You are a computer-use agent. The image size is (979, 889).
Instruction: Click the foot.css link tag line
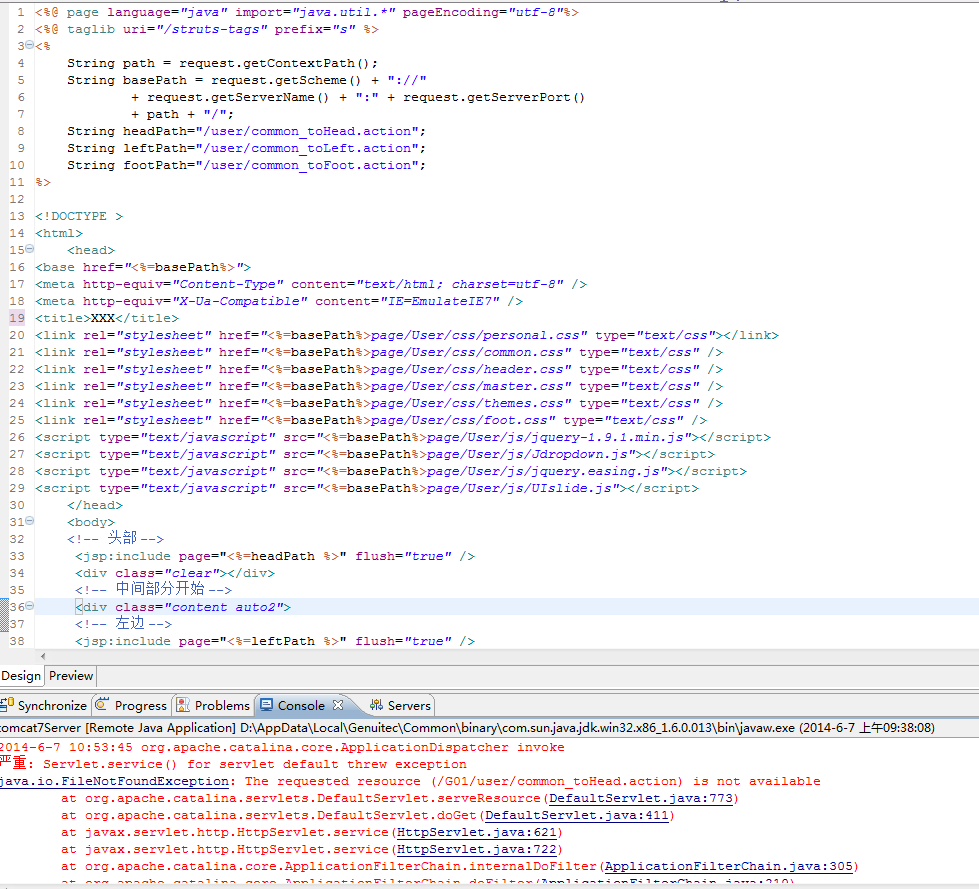pos(371,420)
